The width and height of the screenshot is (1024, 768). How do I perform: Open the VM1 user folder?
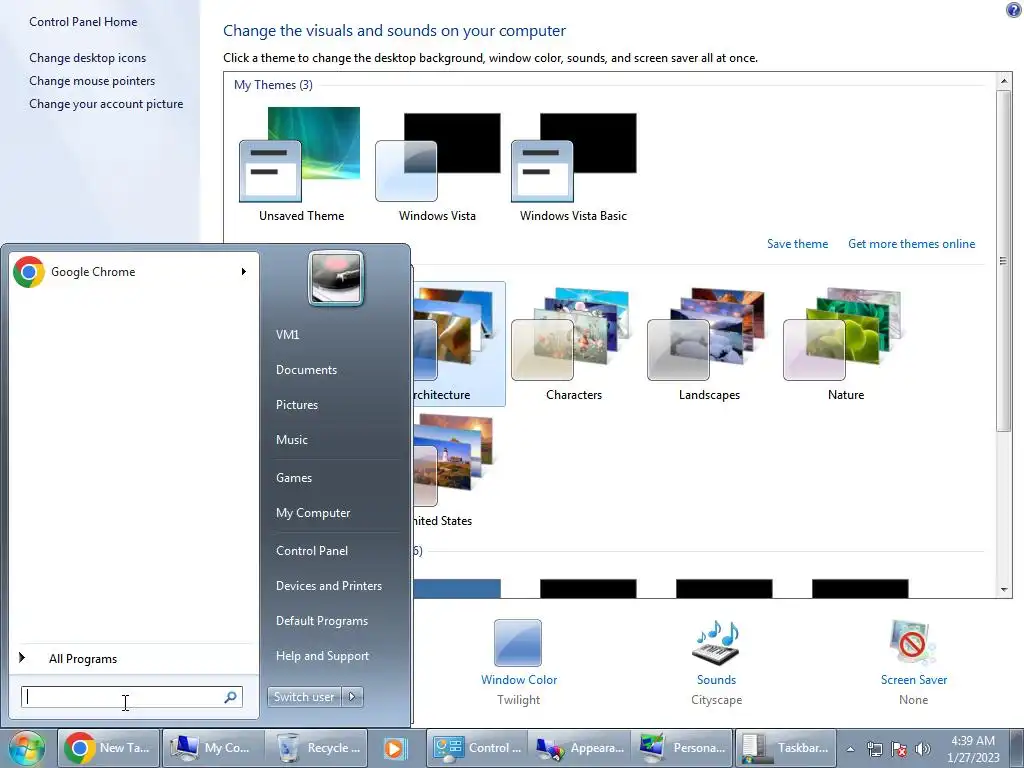(287, 334)
